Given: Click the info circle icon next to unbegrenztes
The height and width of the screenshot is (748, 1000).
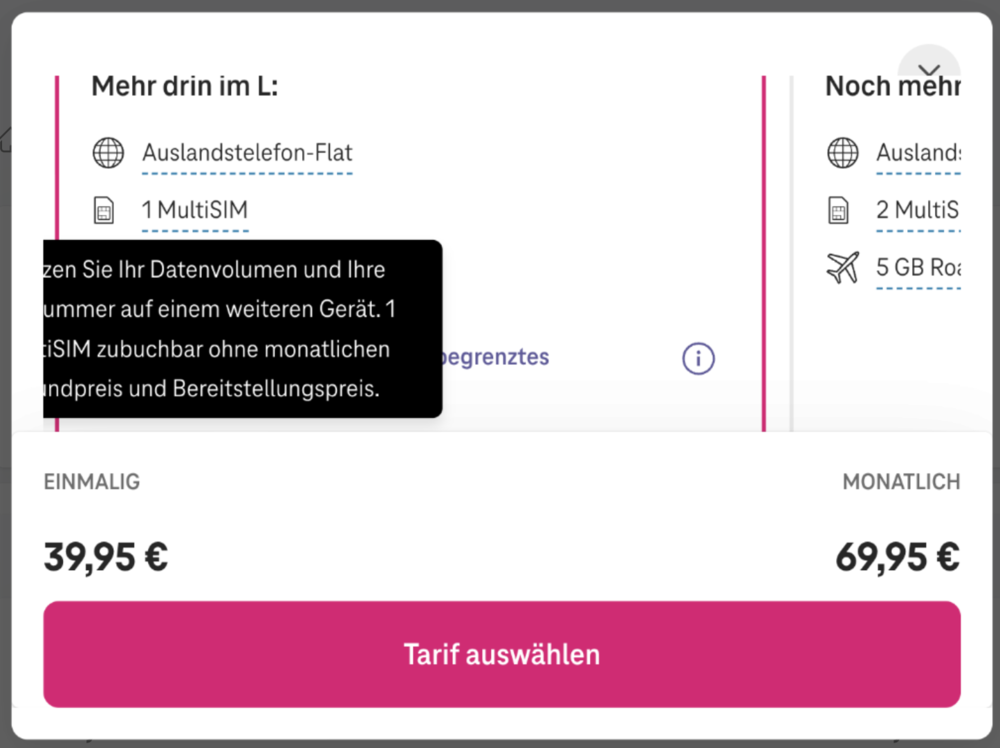Looking at the screenshot, I should pos(698,358).
